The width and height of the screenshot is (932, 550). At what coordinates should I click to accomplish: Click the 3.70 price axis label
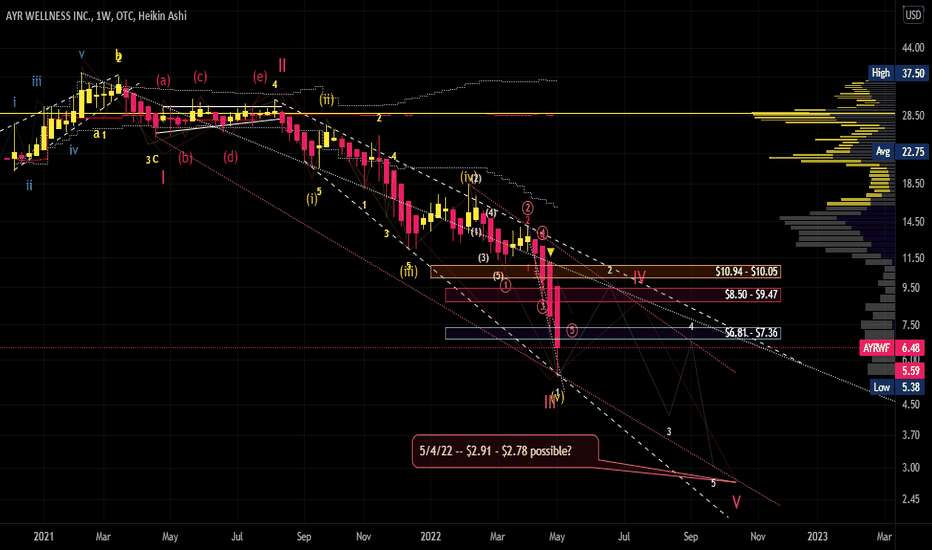coord(911,435)
